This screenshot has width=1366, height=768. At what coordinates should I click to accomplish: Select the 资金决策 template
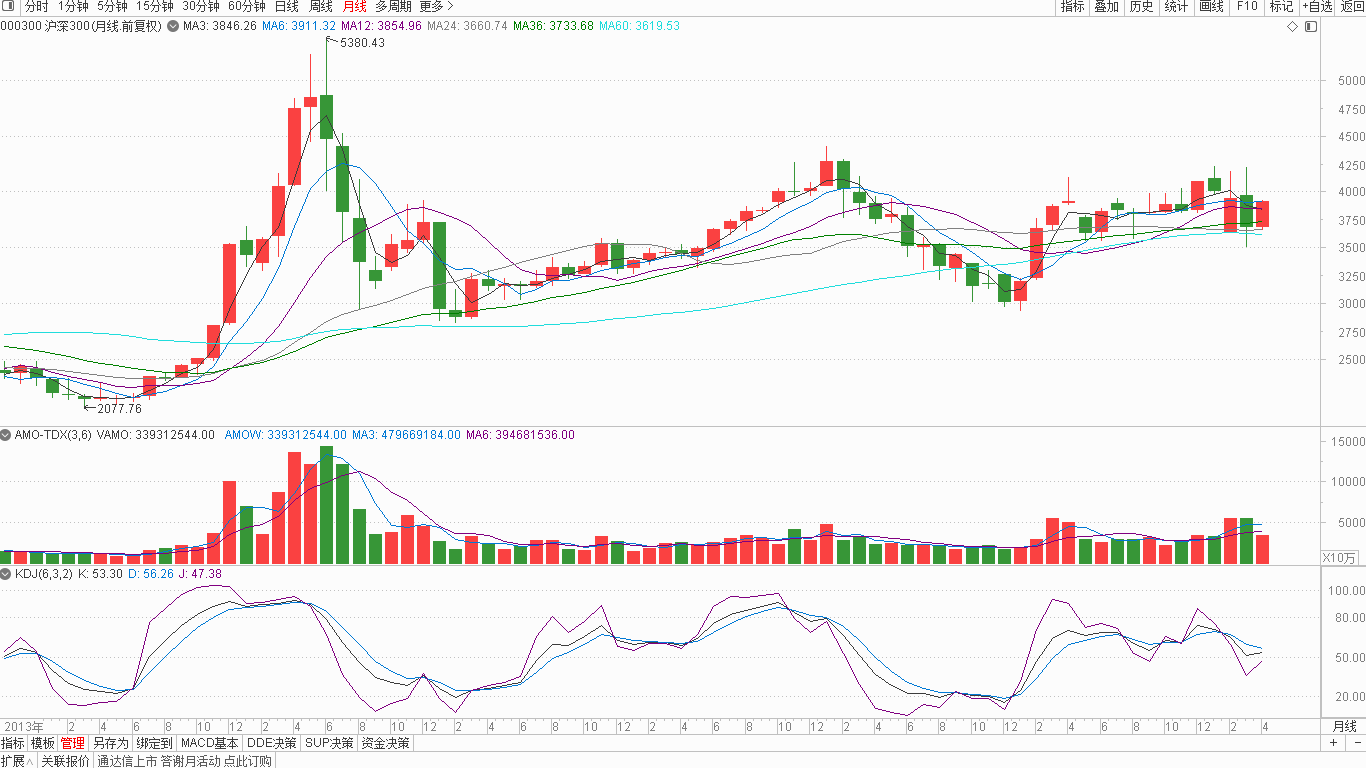[x=385, y=743]
